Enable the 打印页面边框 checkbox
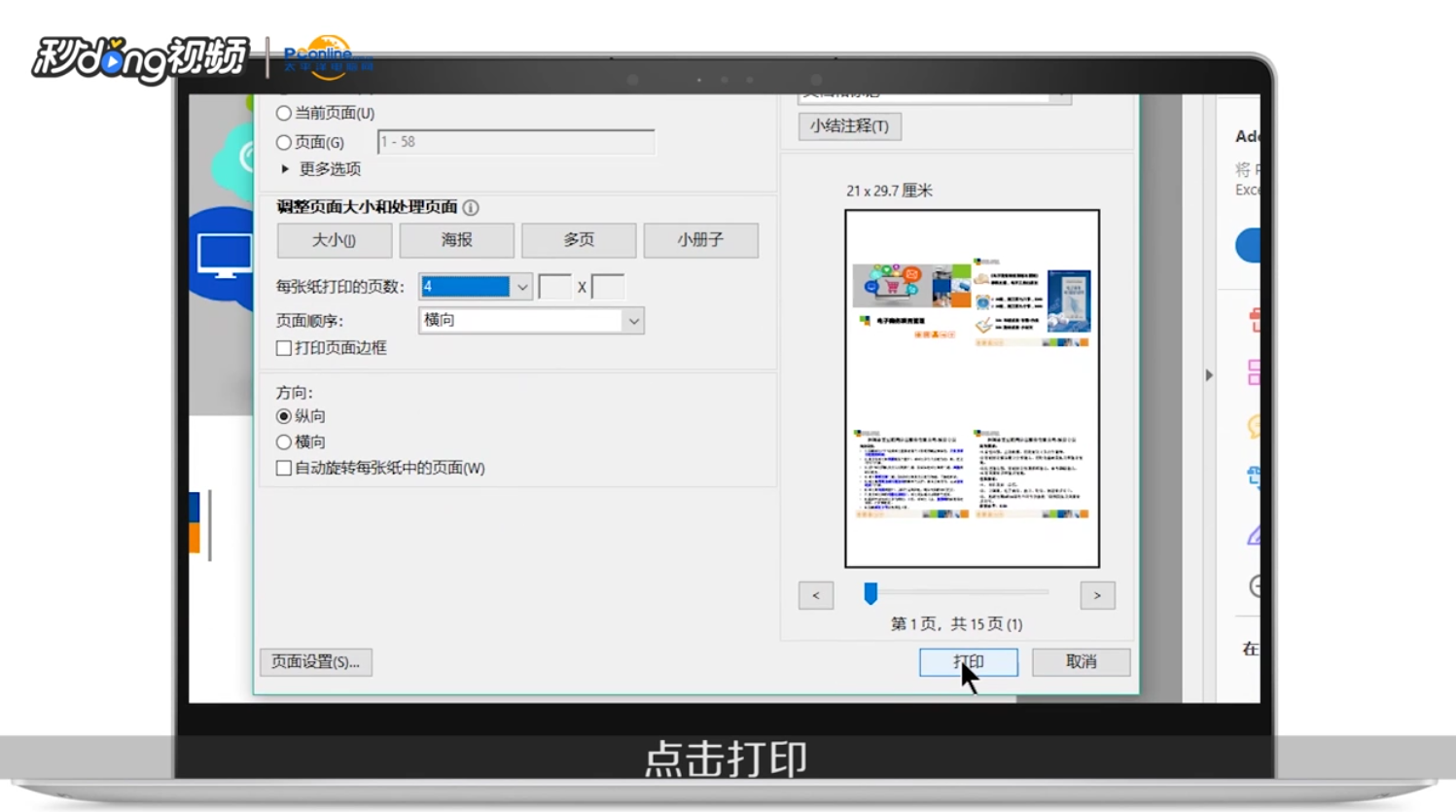This screenshot has width=1456, height=812. (x=284, y=348)
